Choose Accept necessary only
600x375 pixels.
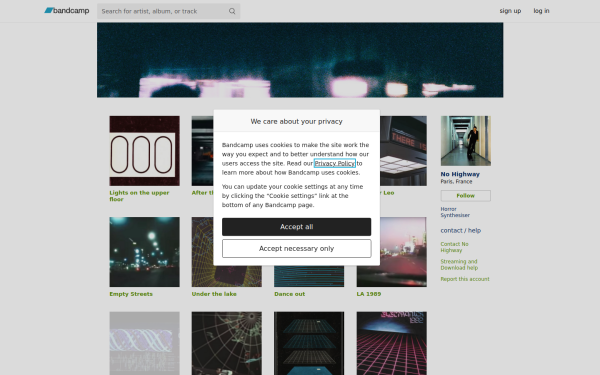tap(297, 249)
